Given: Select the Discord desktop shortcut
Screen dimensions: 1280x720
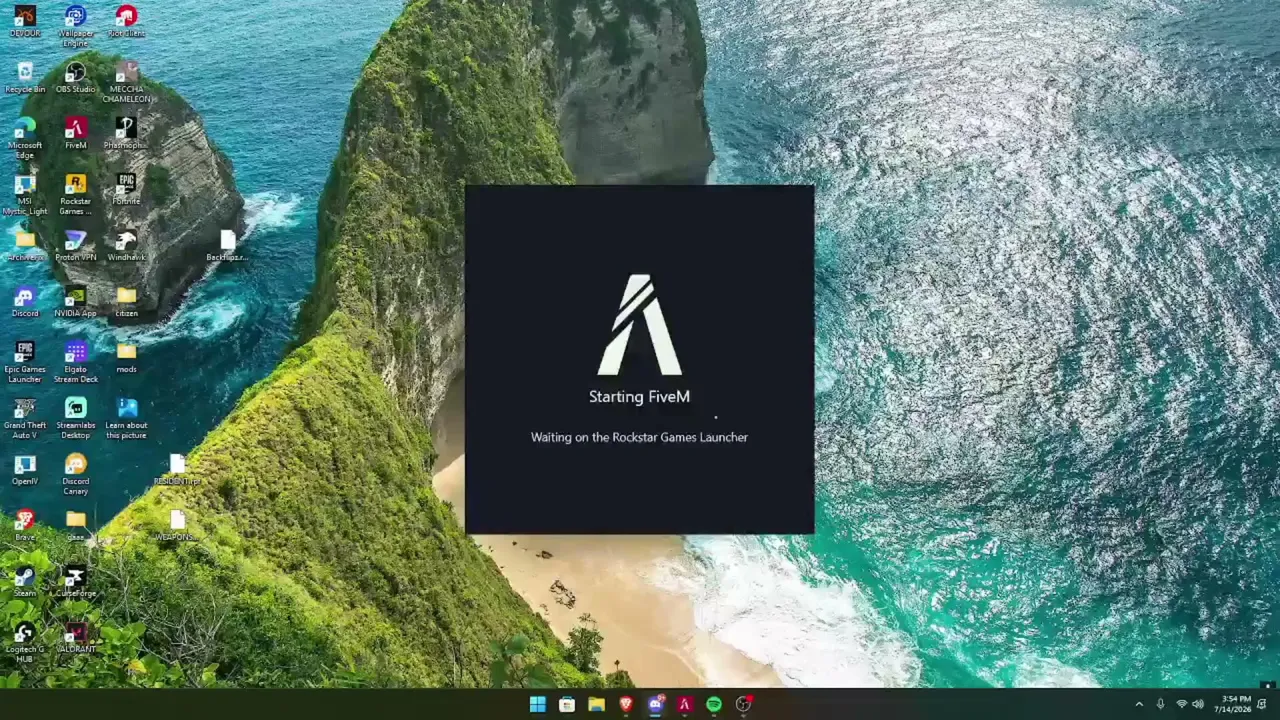Looking at the screenshot, I should (x=25, y=301).
